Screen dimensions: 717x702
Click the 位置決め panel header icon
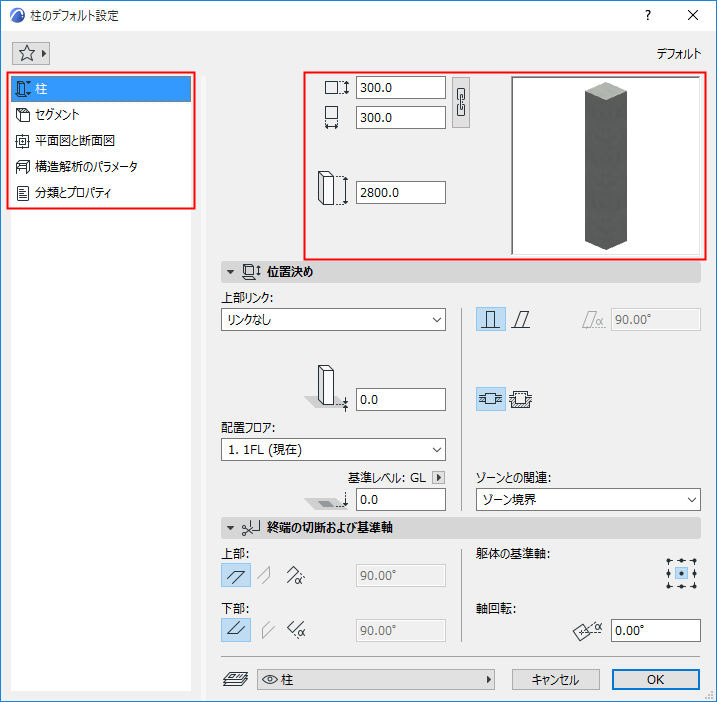pyautogui.click(x=251, y=272)
